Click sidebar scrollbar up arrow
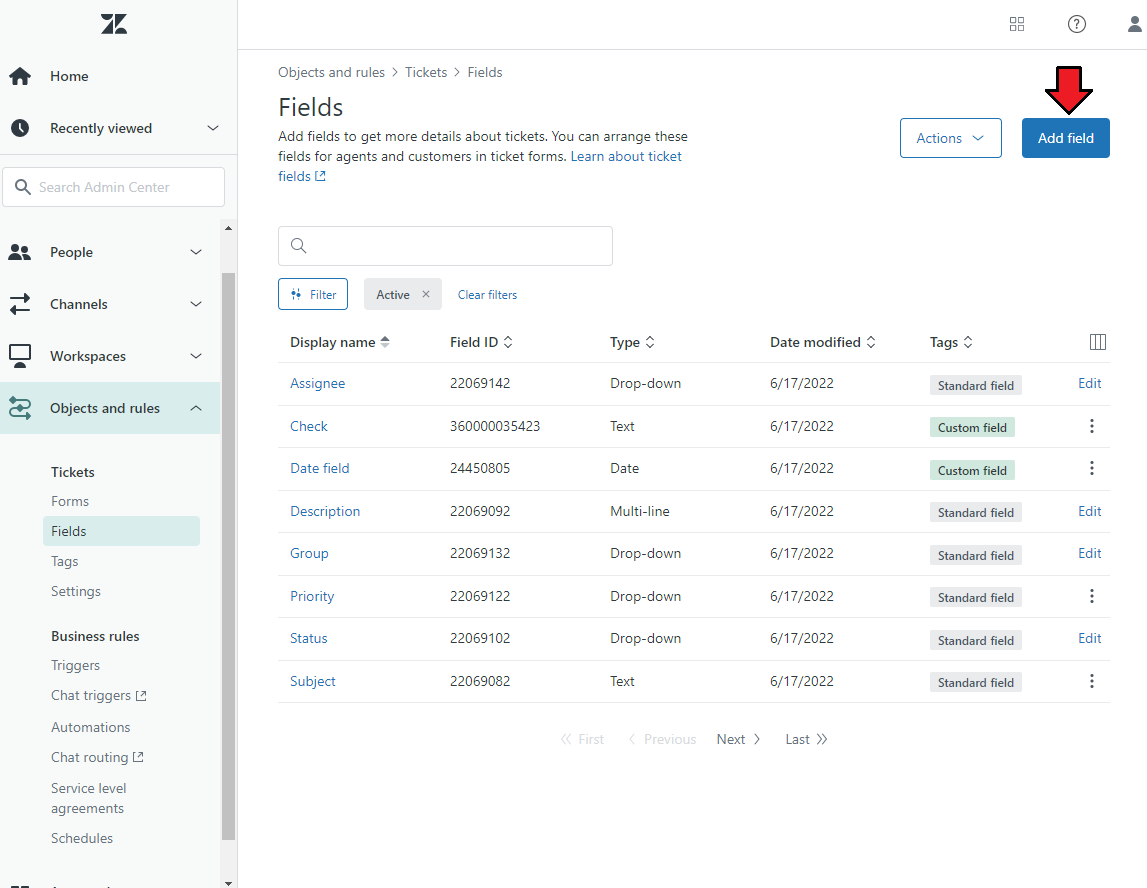 tap(228, 228)
